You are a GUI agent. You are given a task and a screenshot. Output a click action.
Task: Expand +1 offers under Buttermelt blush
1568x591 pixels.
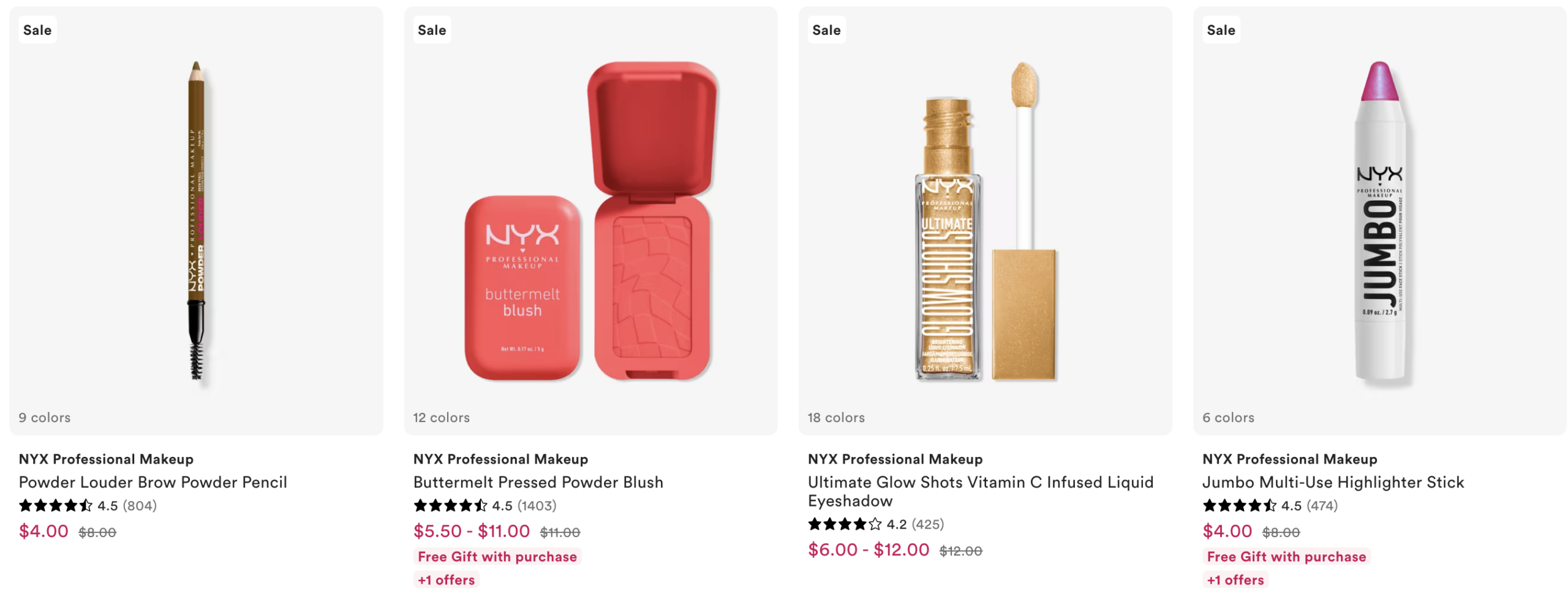(x=446, y=579)
